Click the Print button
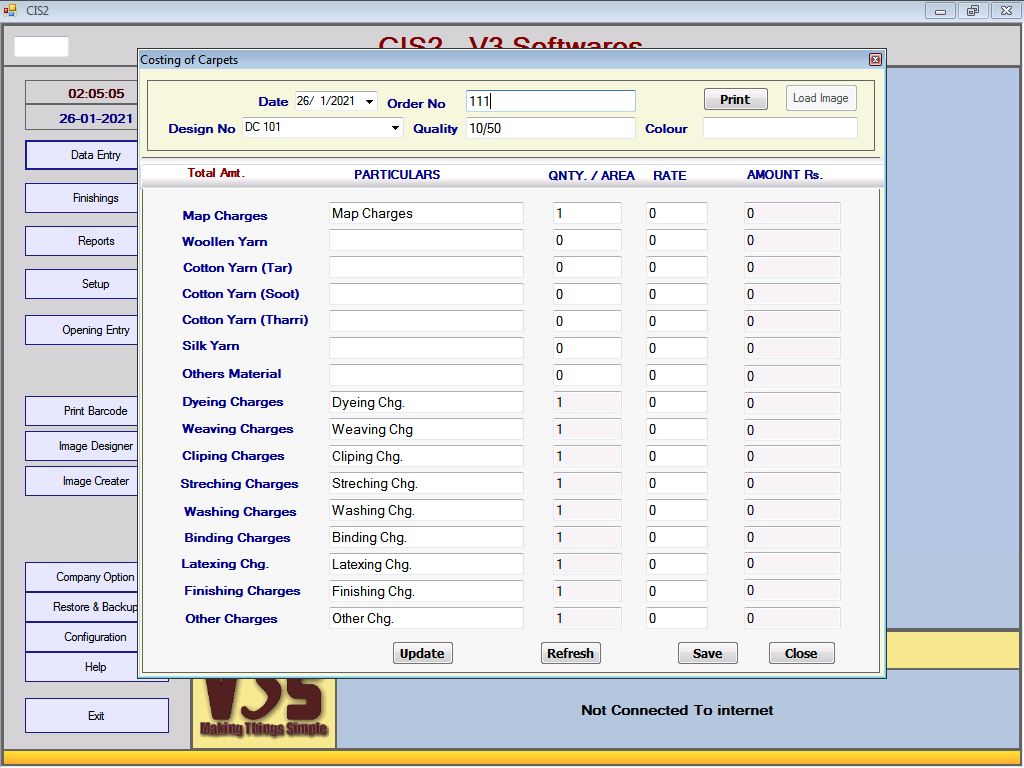 734,99
